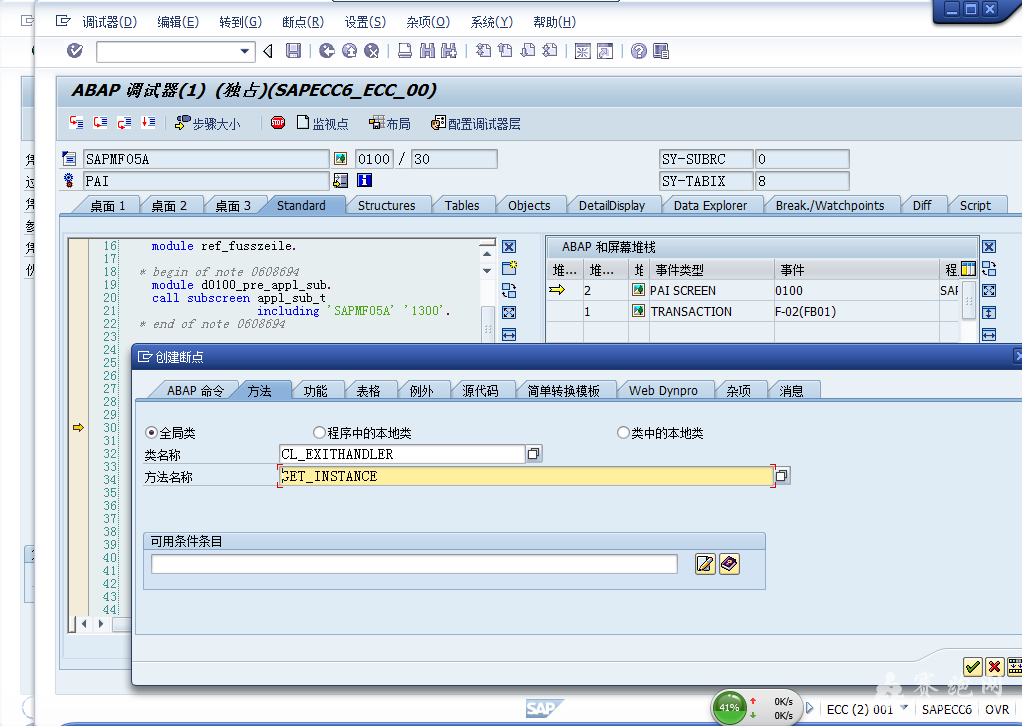The width and height of the screenshot is (1022, 726).
Task: Click the edit condition pencil icon
Action: click(705, 564)
